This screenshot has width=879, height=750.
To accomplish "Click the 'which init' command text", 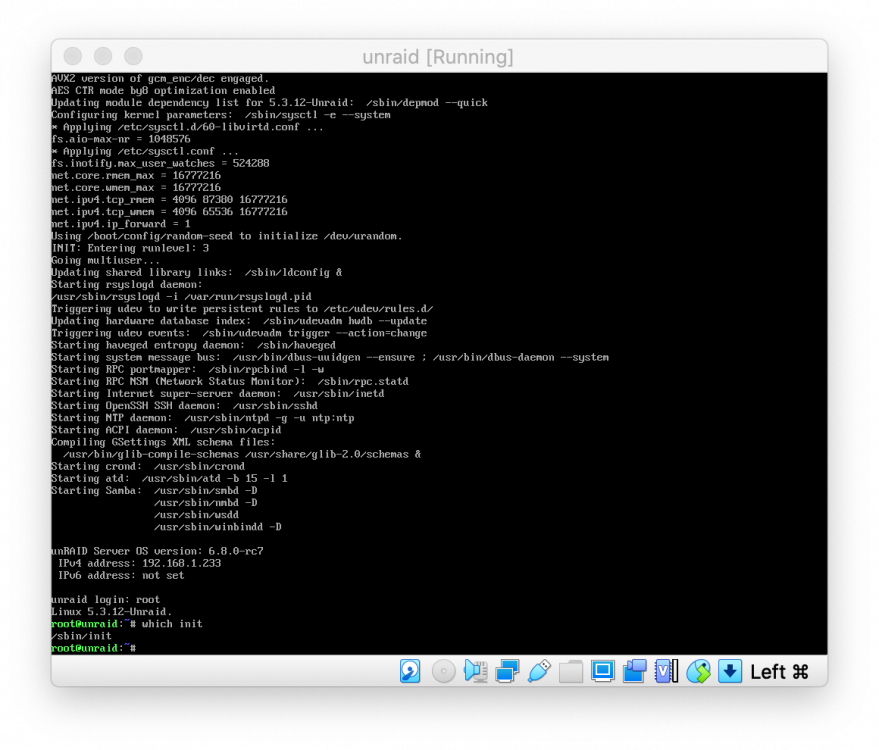I will [x=172, y=624].
